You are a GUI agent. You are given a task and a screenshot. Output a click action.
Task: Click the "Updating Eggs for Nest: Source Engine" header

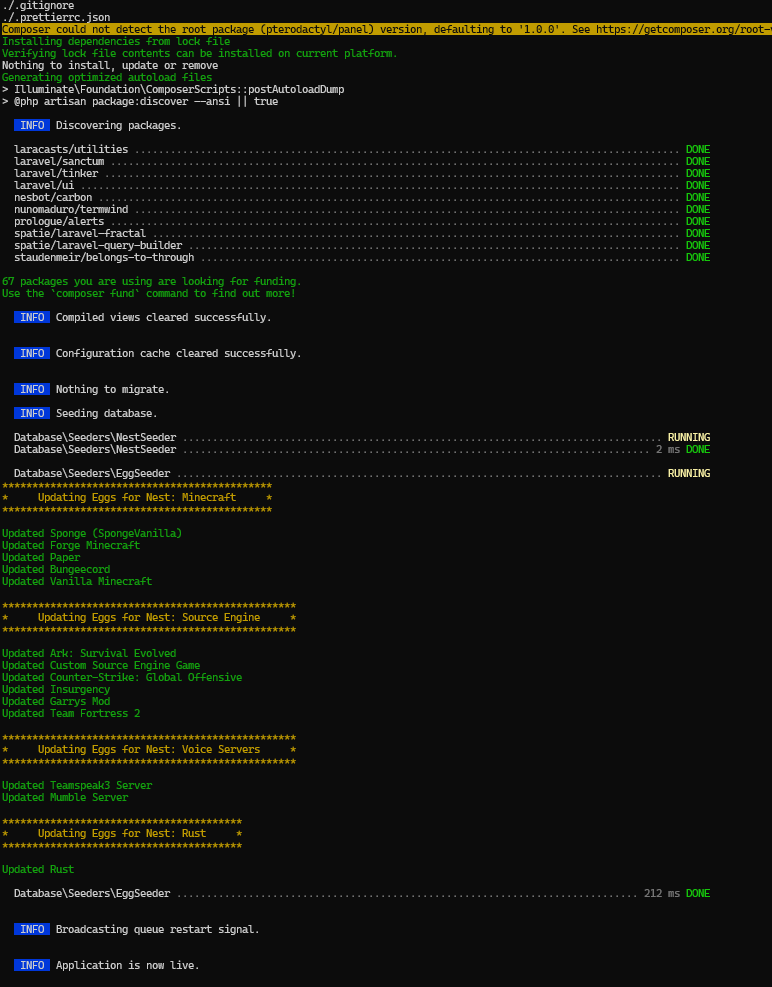pyautogui.click(x=148, y=617)
